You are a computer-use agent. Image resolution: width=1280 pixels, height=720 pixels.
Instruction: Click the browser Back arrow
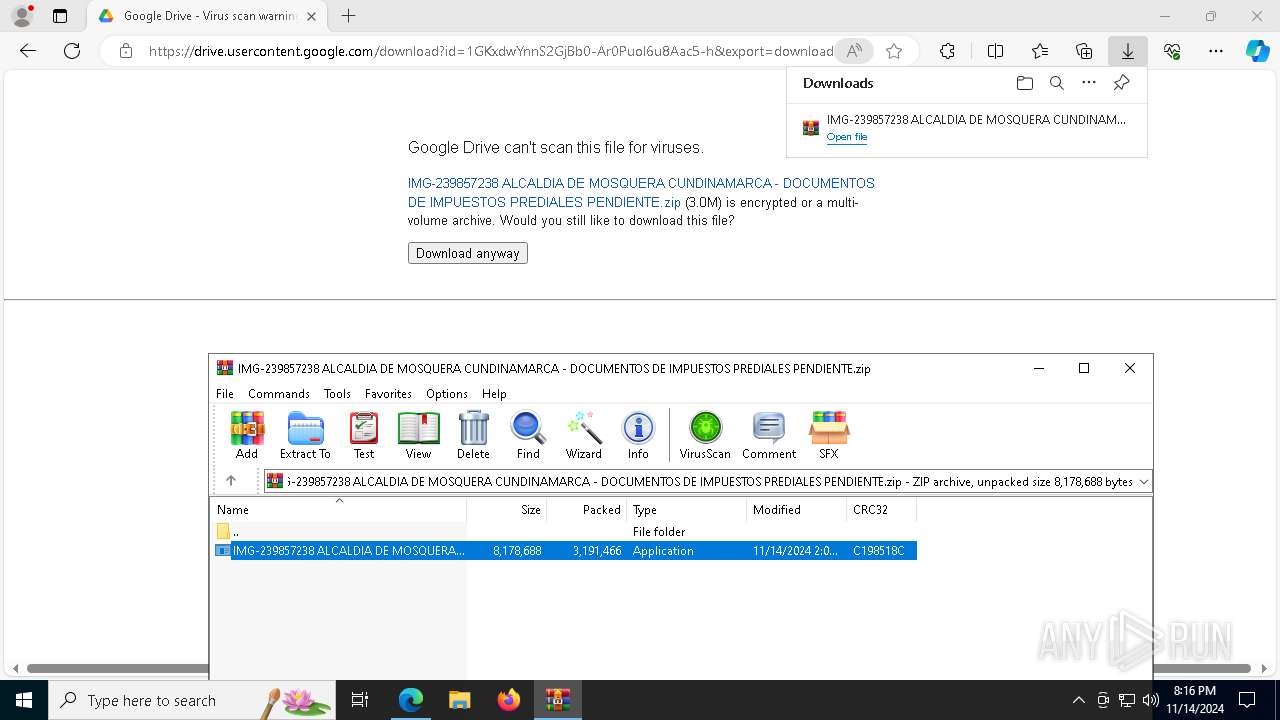tap(28, 51)
